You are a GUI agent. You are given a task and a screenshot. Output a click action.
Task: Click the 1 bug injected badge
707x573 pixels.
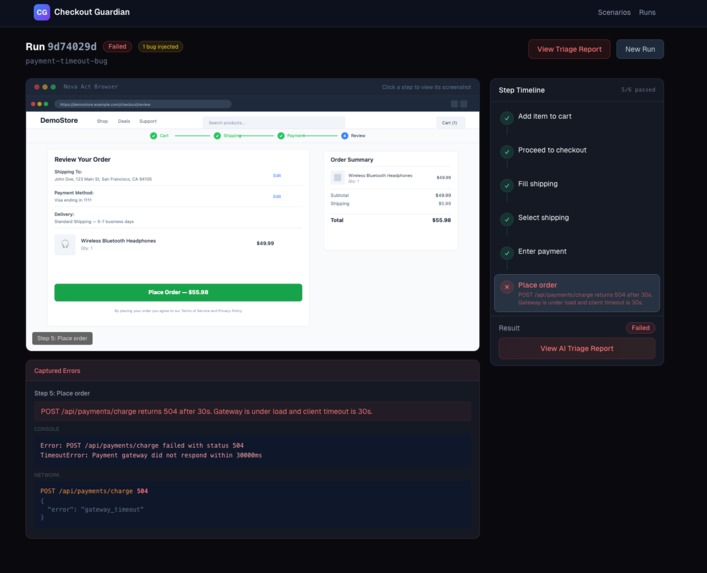pos(160,46)
